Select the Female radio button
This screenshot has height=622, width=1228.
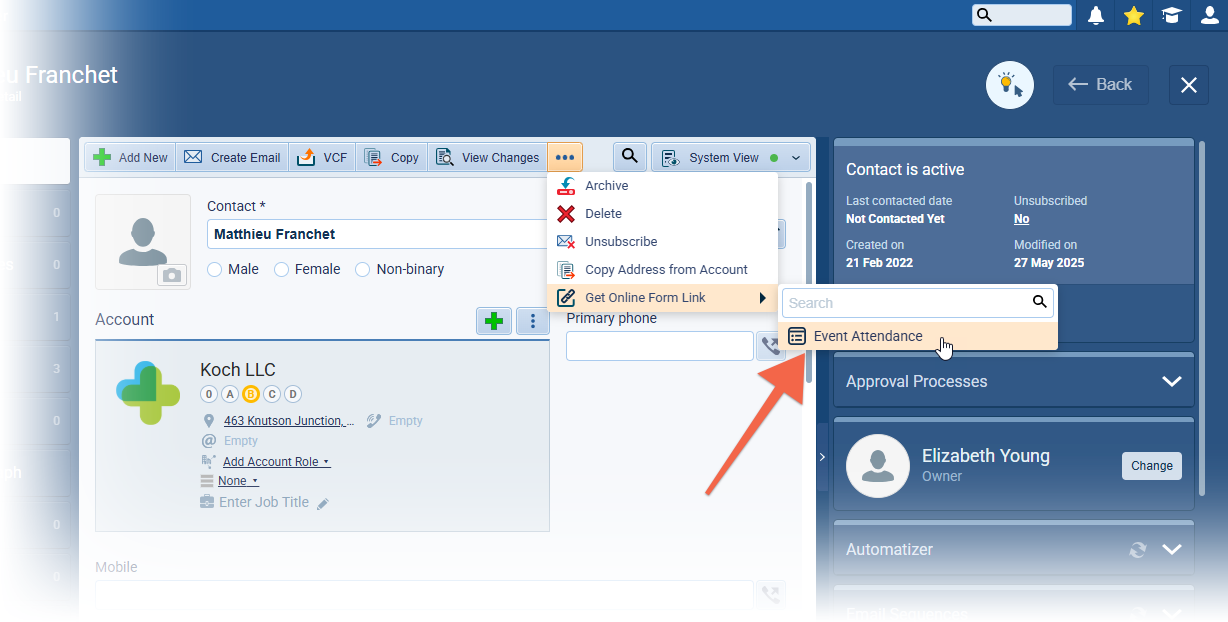(x=281, y=269)
